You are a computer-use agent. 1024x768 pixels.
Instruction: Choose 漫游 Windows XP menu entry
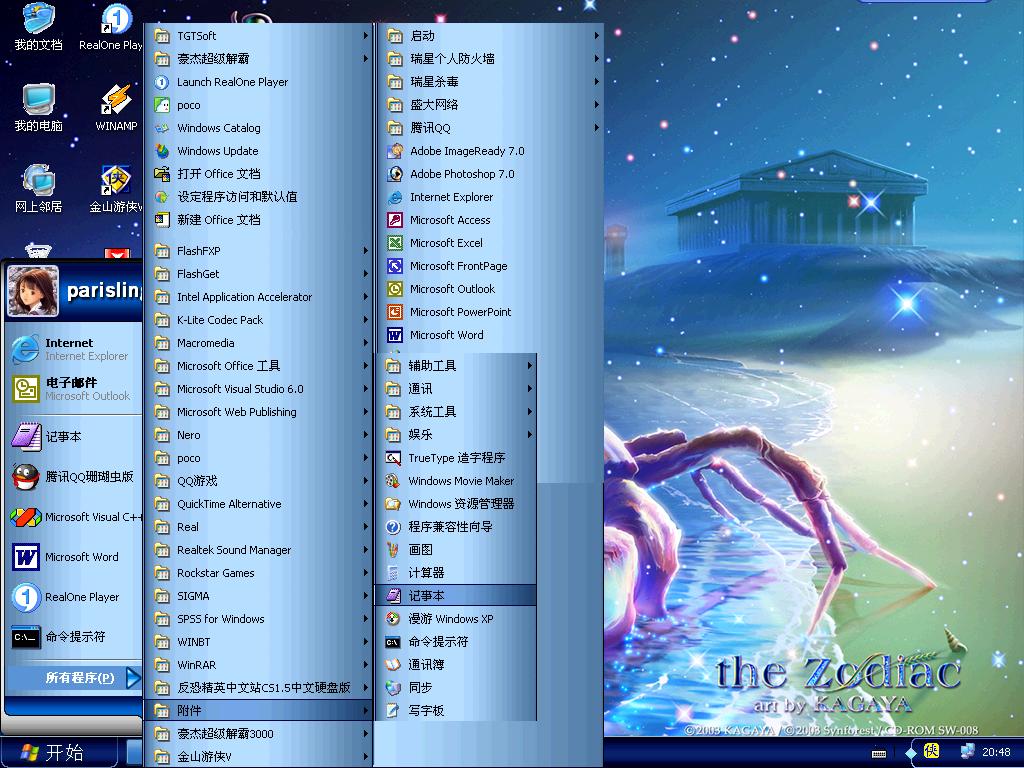456,619
